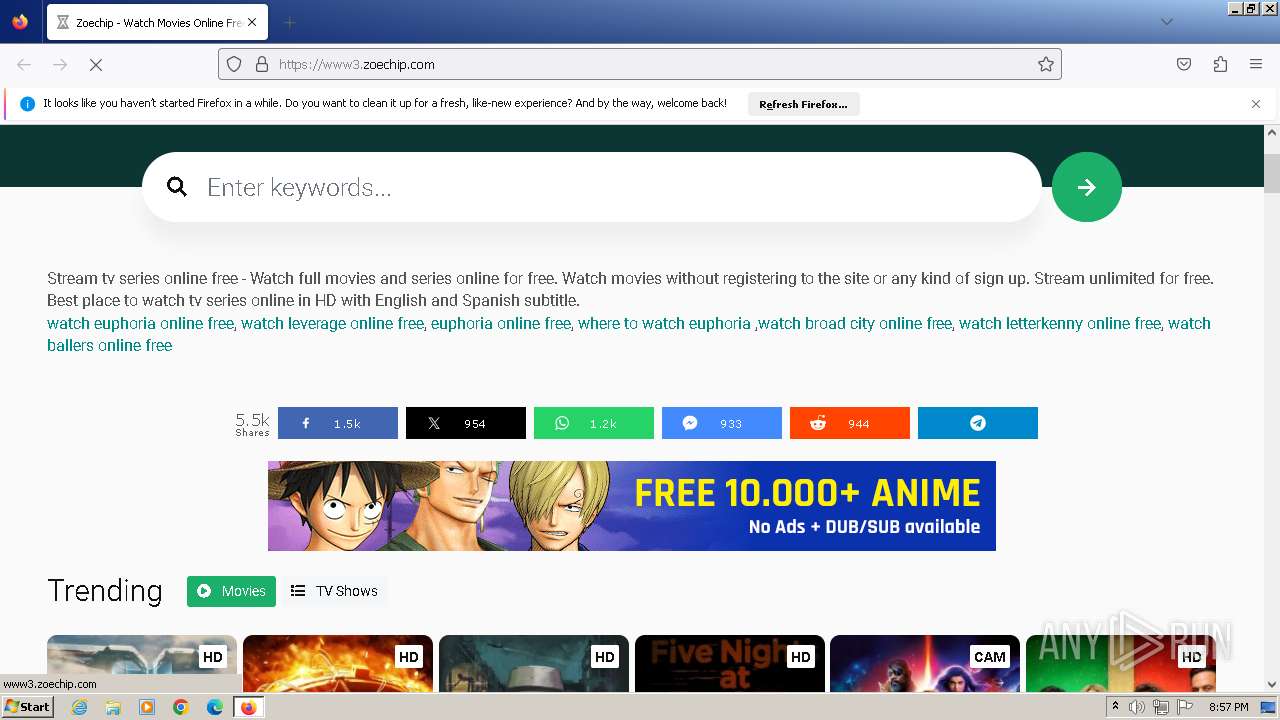Viewport: 1280px width, 720px height.
Task: Open File Explorer from the taskbar
Action: tap(113, 707)
